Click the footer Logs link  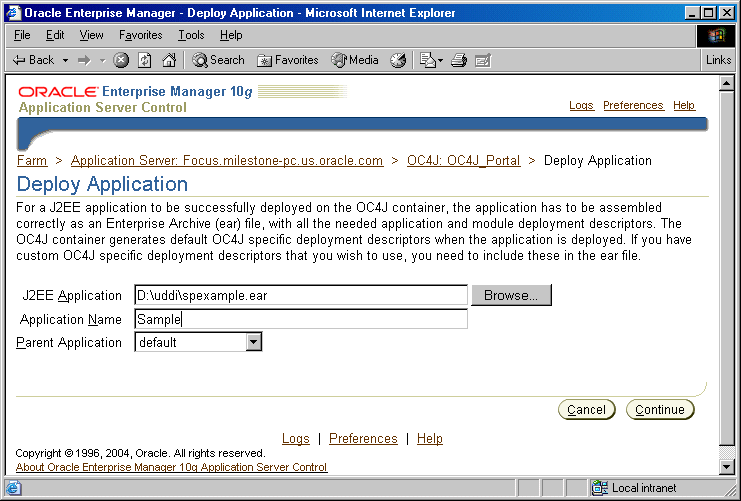(x=296, y=439)
